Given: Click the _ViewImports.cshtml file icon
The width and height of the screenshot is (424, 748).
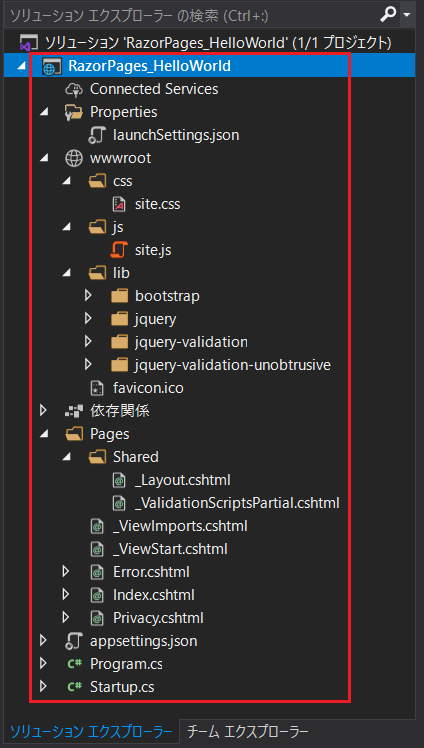Looking at the screenshot, I should click(x=97, y=527).
